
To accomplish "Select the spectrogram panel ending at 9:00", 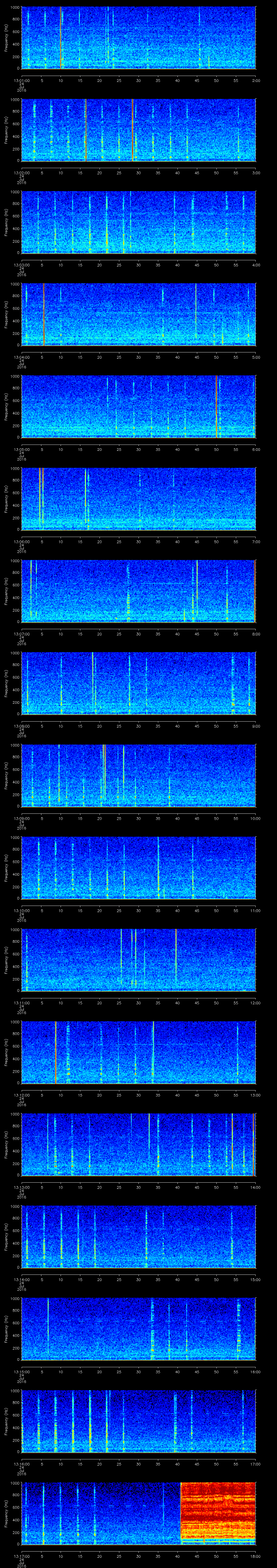I will [138, 683].
